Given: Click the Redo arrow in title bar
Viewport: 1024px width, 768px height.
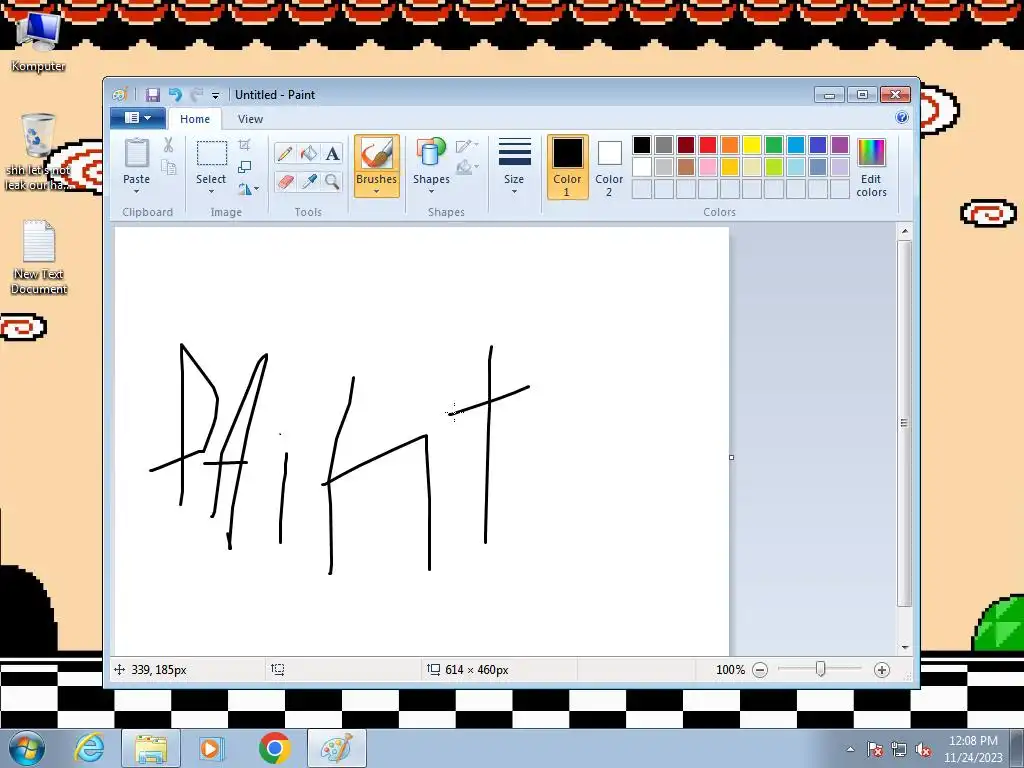Looking at the screenshot, I should click(196, 95).
